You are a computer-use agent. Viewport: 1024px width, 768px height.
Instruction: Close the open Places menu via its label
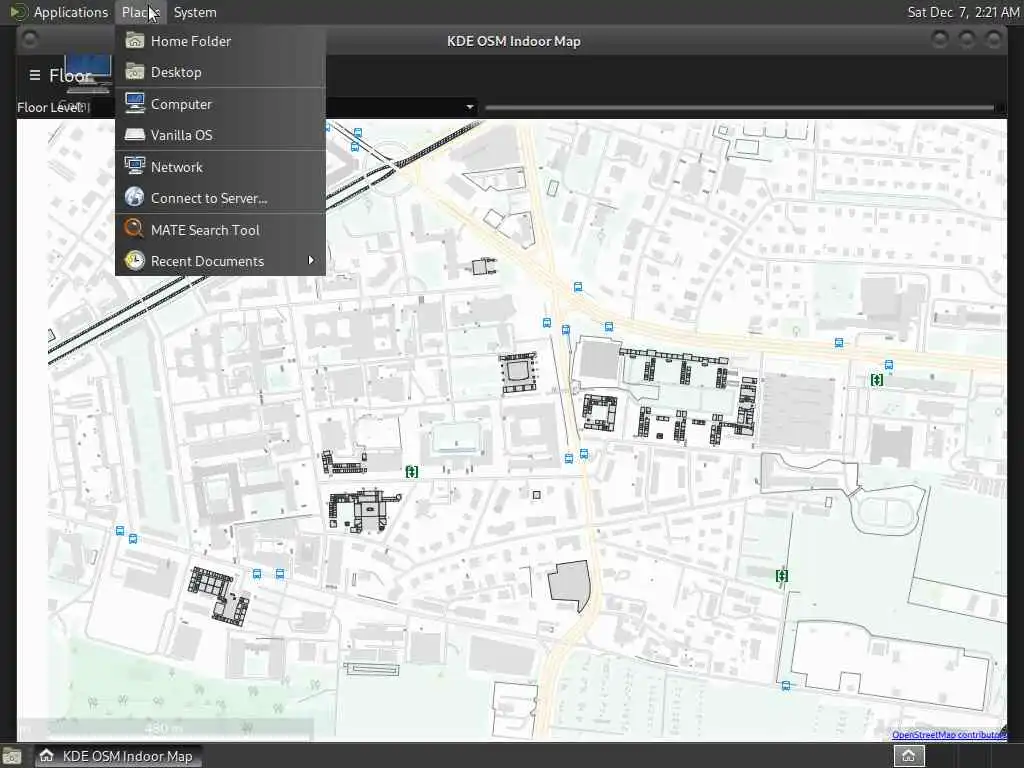click(140, 12)
